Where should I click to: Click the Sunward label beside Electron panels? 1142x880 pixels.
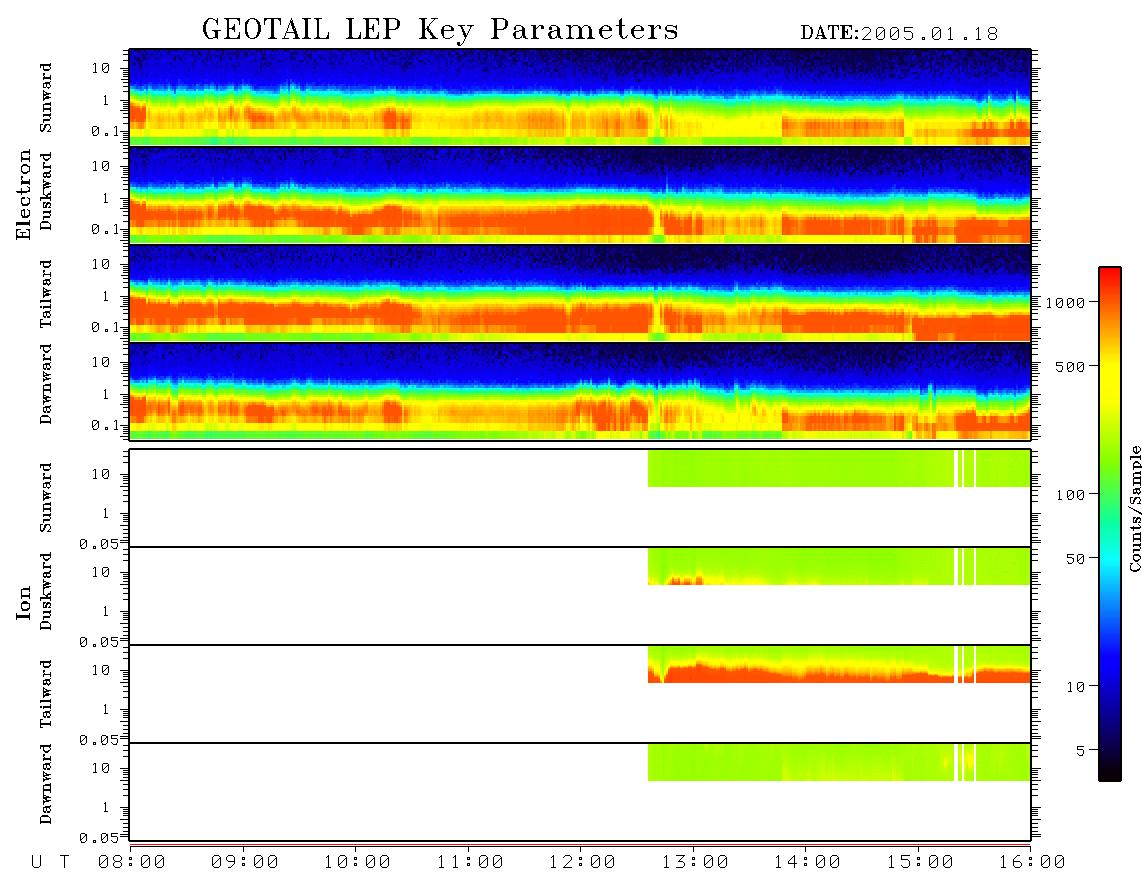pyautogui.click(x=46, y=98)
